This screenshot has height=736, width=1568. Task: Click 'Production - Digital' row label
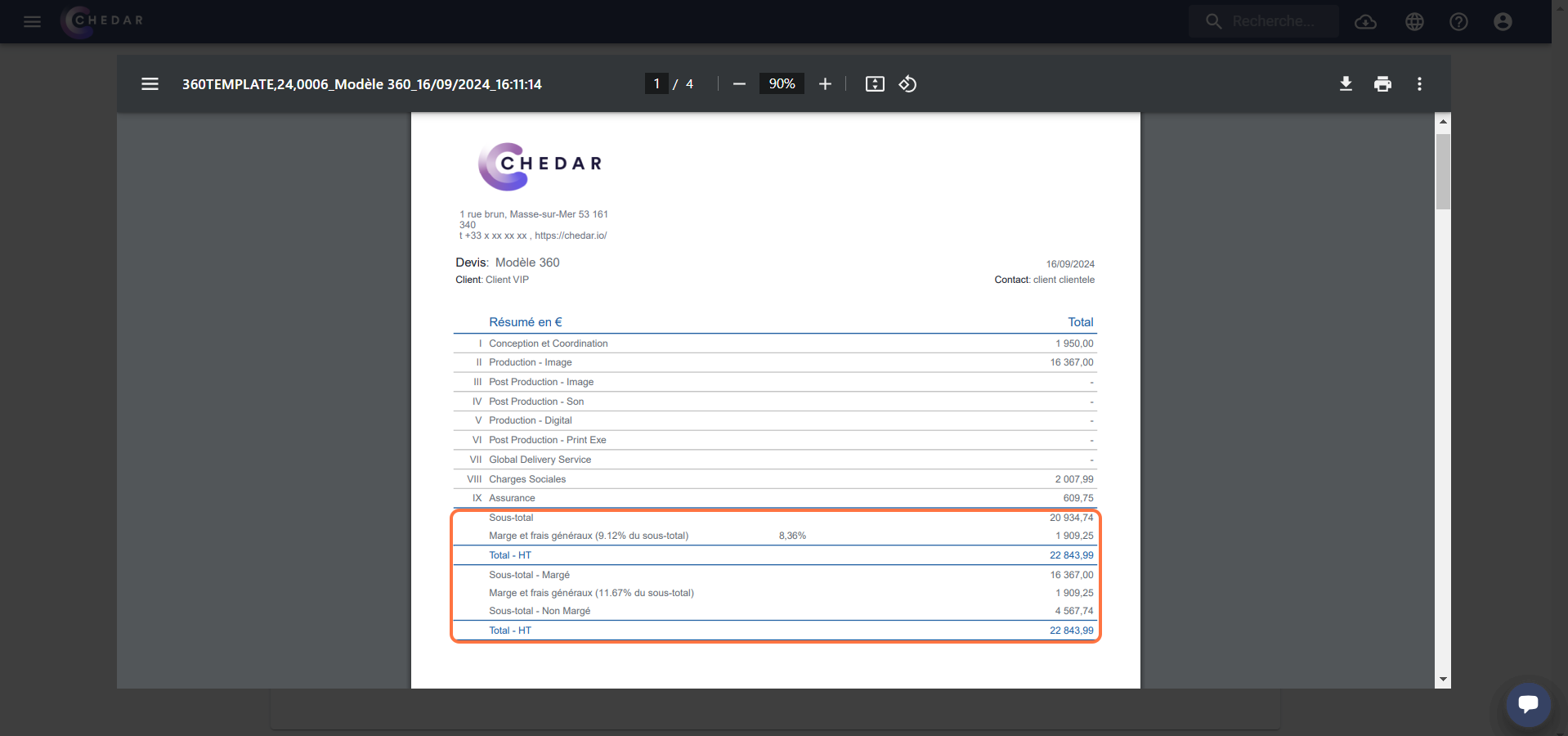[531, 420]
